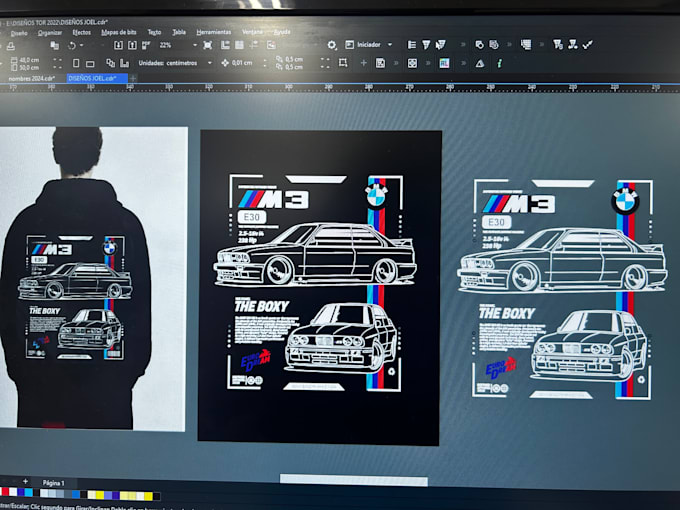Click the All pages layout icon
This screenshot has width=680, height=510.
(111, 63)
